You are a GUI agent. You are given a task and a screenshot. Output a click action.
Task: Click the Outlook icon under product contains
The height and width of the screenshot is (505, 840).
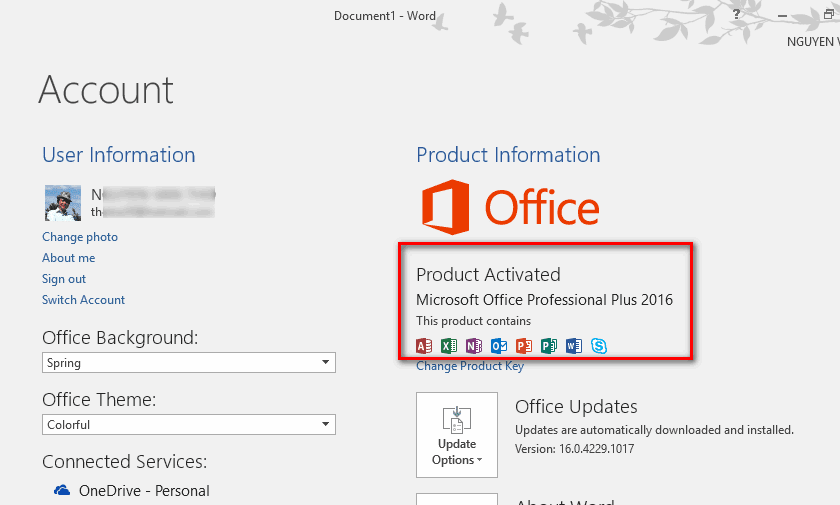click(499, 346)
